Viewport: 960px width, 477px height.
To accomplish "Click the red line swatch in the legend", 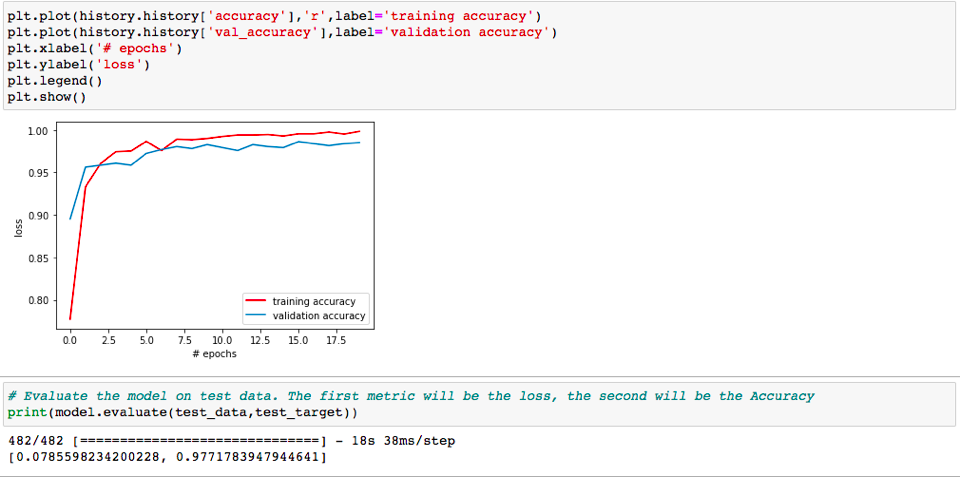I will [x=255, y=301].
